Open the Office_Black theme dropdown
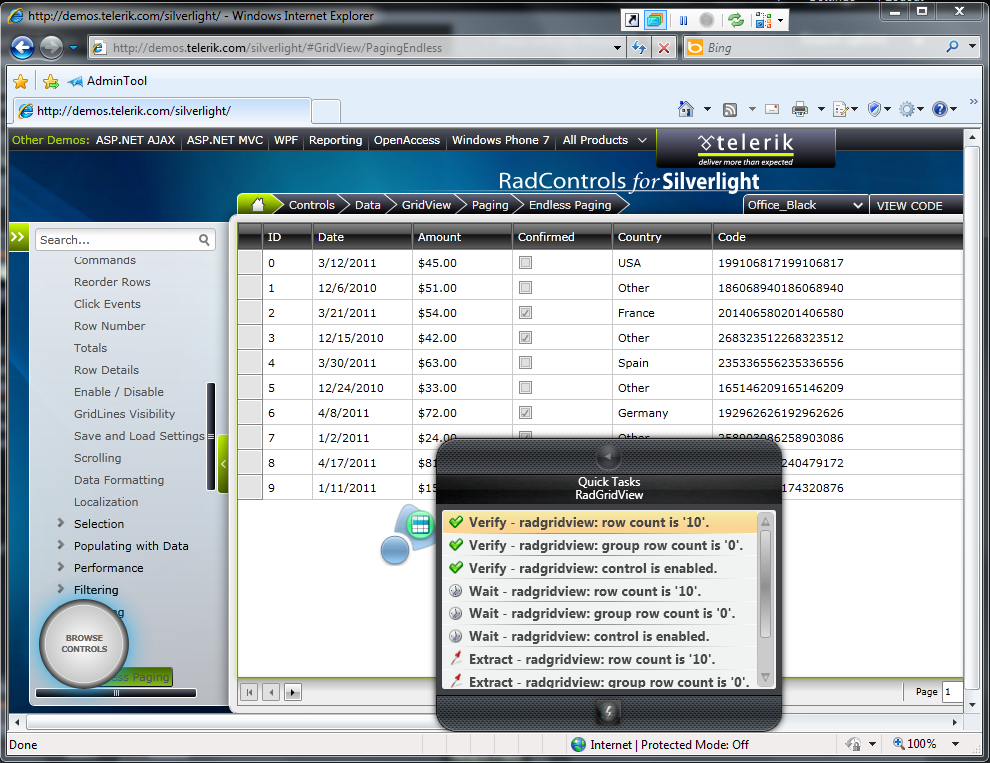990x763 pixels. point(805,205)
